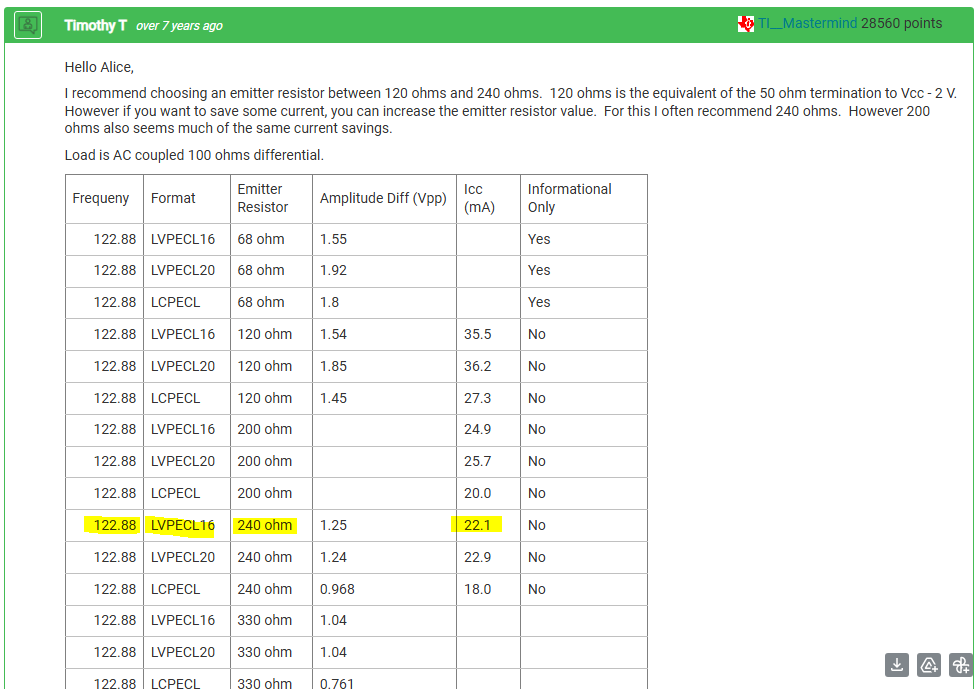Image resolution: width=980 pixels, height=696 pixels.
Task: Click the amplitude value "1.54"
Action: [333, 334]
